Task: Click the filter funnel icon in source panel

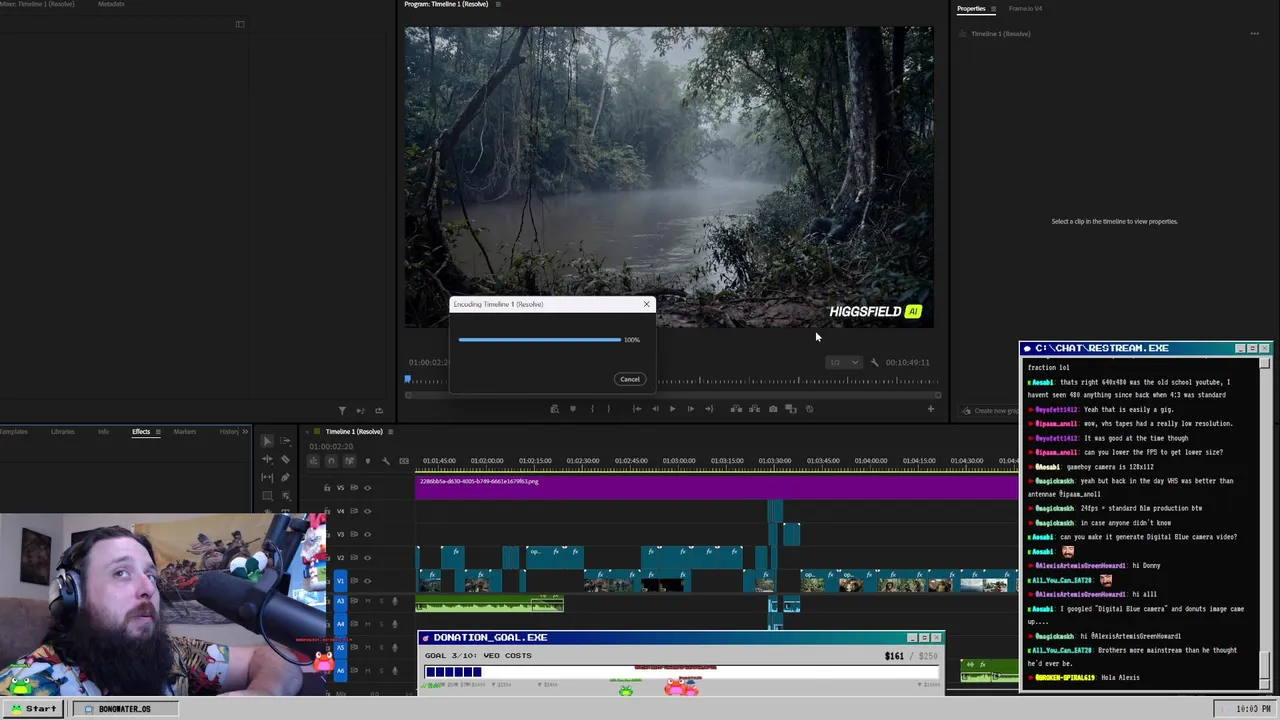Action: click(x=342, y=410)
